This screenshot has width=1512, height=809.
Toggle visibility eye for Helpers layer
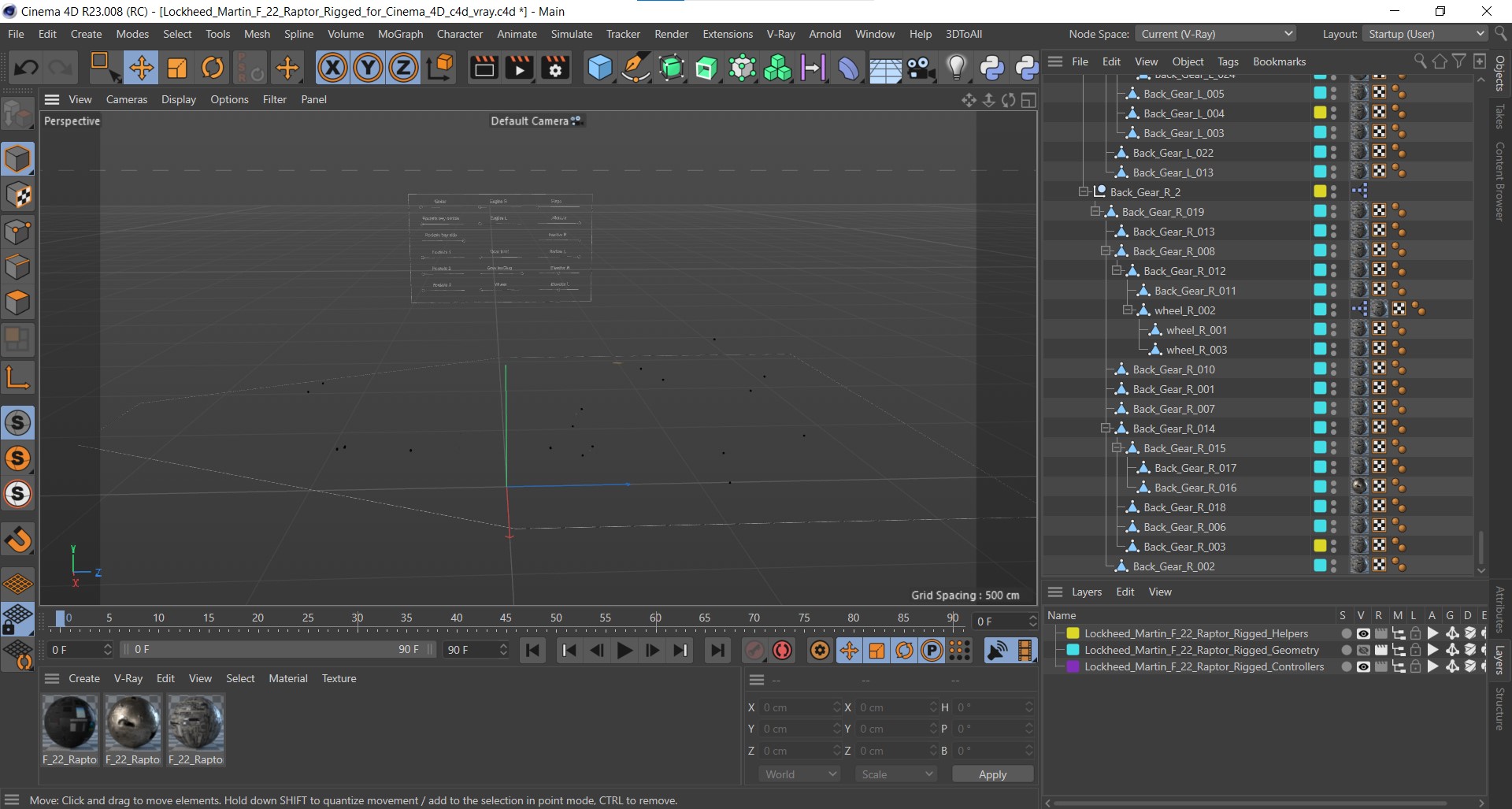pyautogui.click(x=1363, y=633)
